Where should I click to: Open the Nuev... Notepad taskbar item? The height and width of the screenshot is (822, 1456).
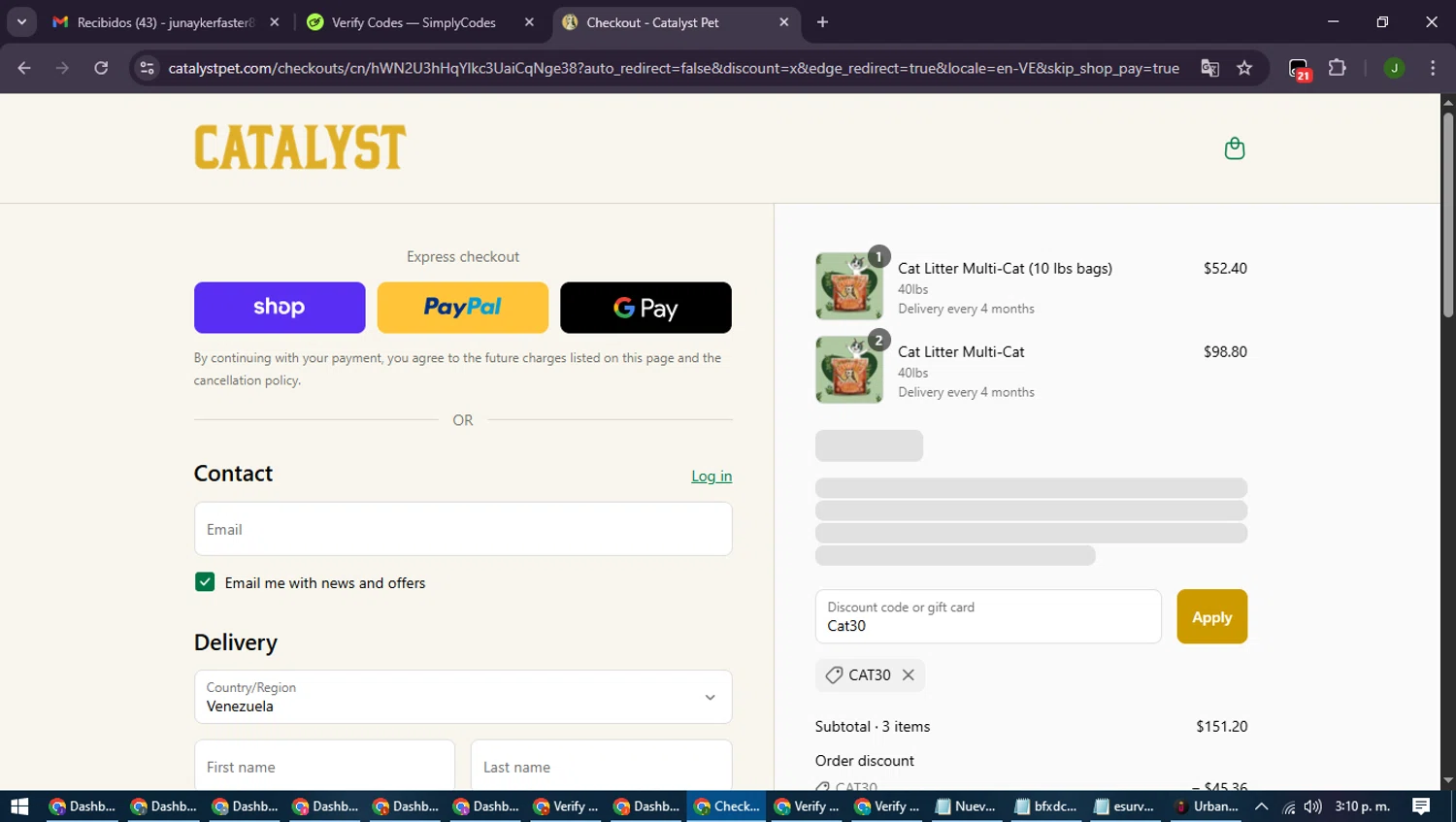click(x=966, y=806)
